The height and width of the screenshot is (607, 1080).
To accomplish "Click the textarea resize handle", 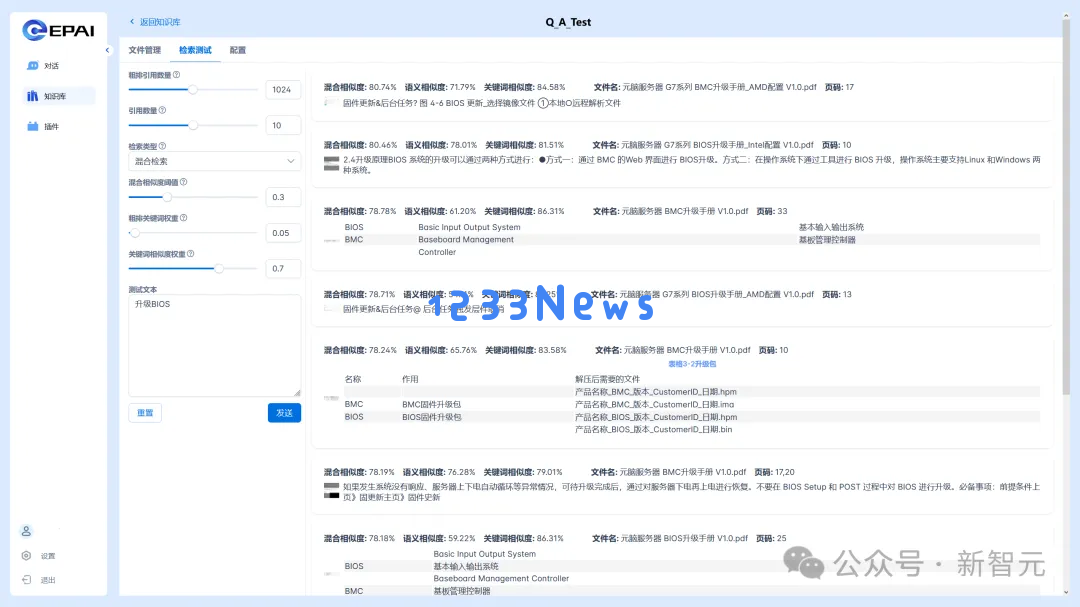I will pos(297,393).
